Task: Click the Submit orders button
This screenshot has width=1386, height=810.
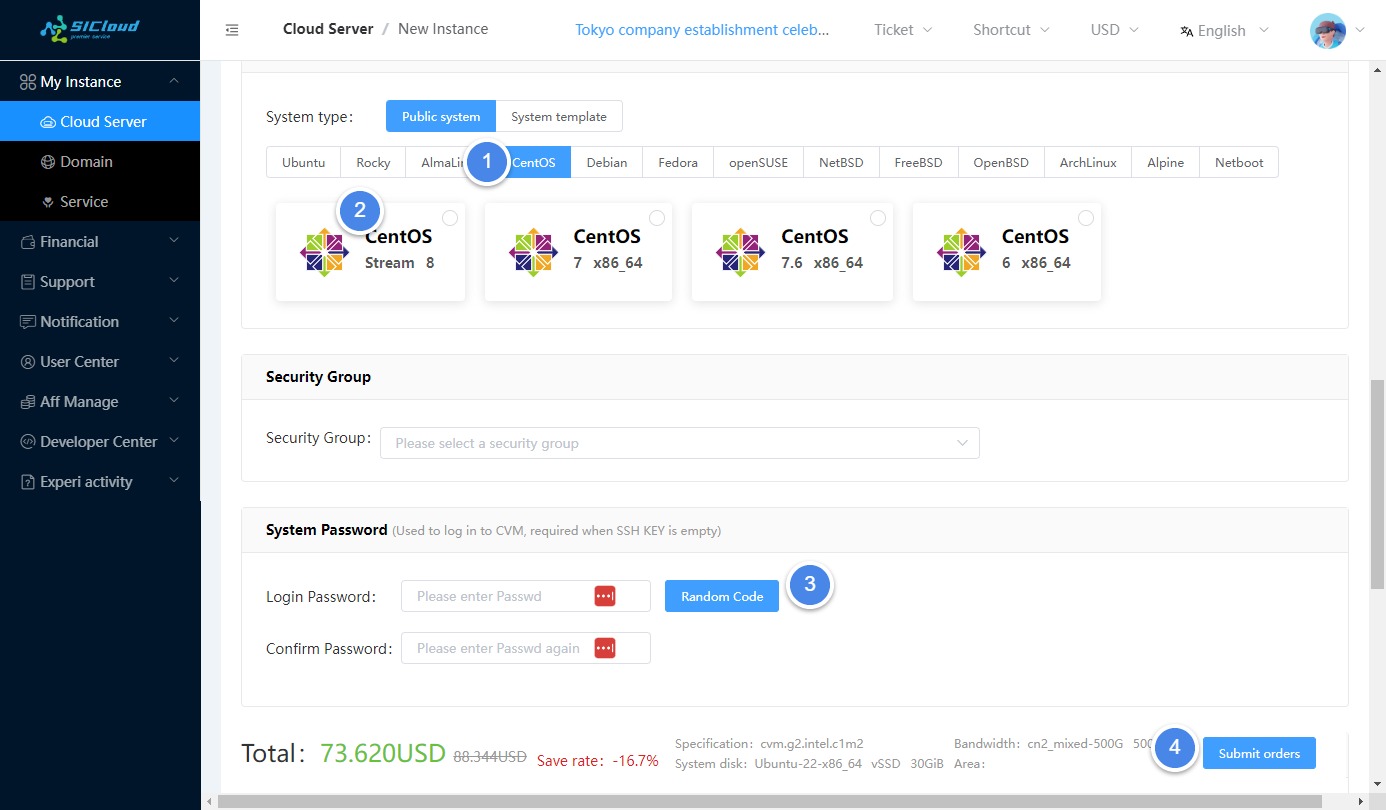Action: pos(1259,753)
